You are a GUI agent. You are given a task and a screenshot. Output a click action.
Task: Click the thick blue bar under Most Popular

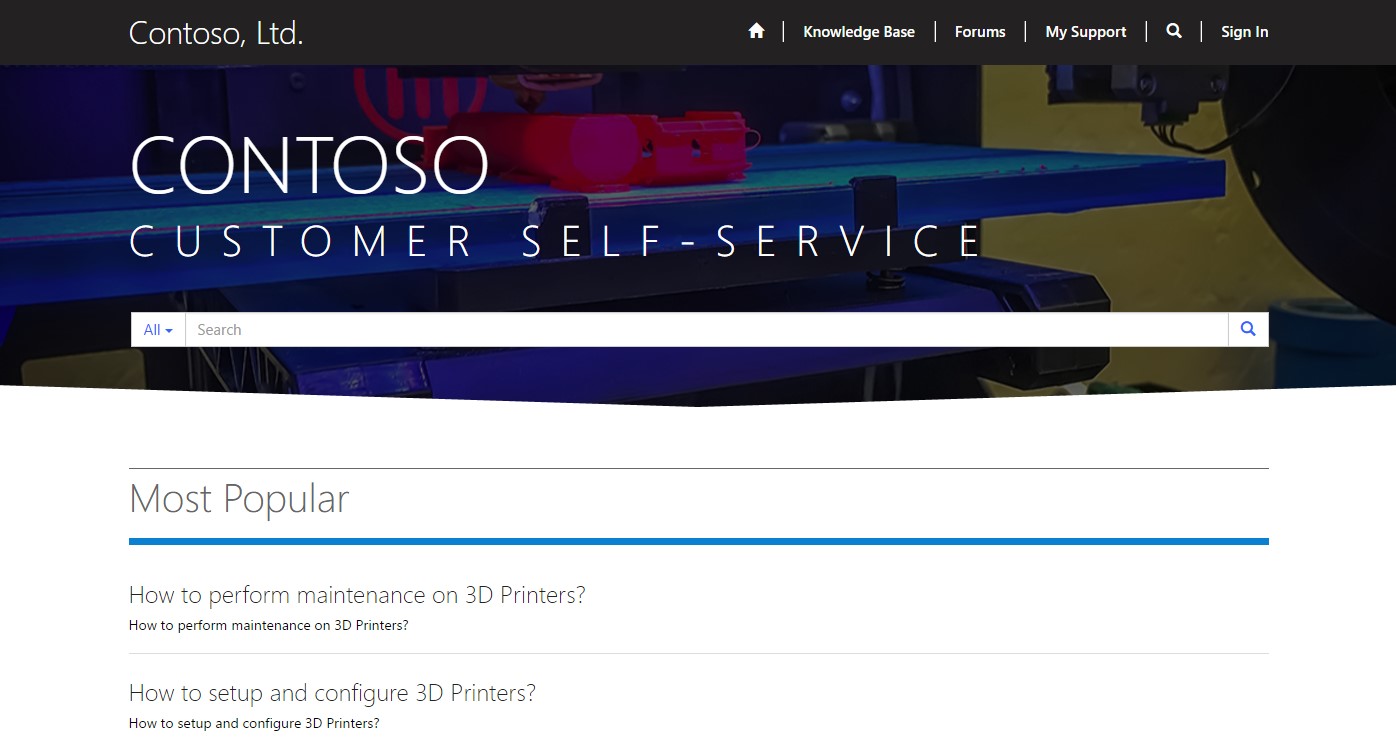[x=698, y=542]
